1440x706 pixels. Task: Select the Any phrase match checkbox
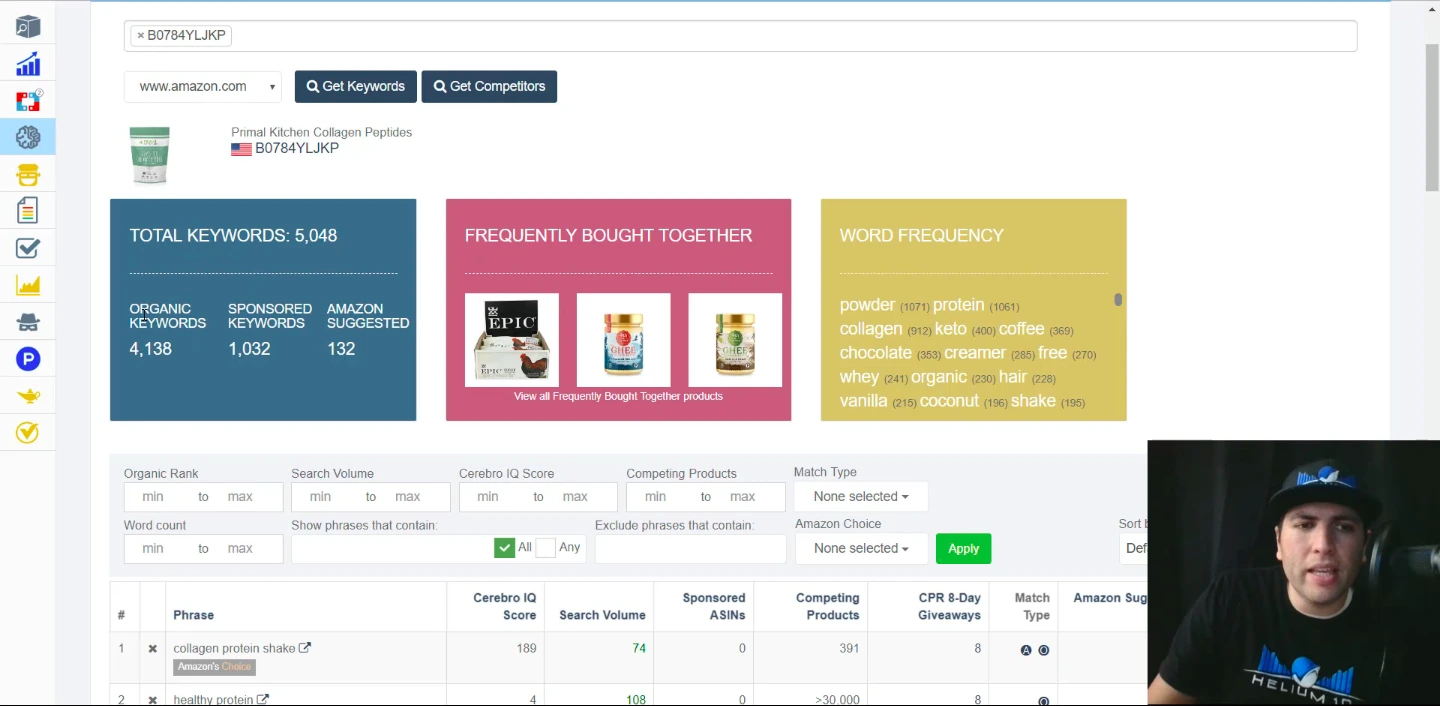(545, 548)
